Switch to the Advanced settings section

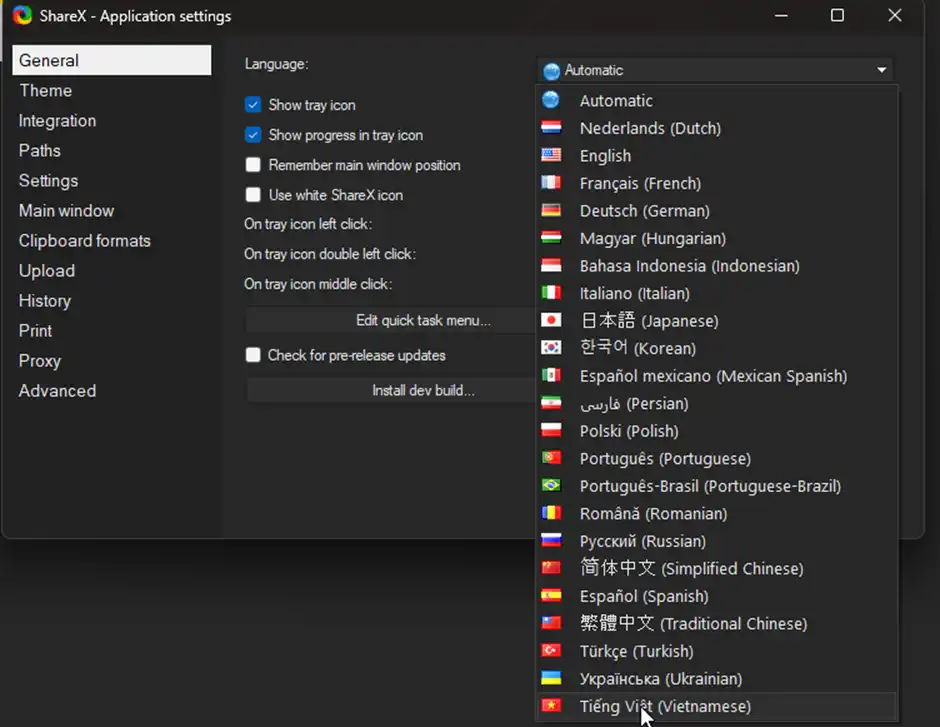click(x=57, y=390)
